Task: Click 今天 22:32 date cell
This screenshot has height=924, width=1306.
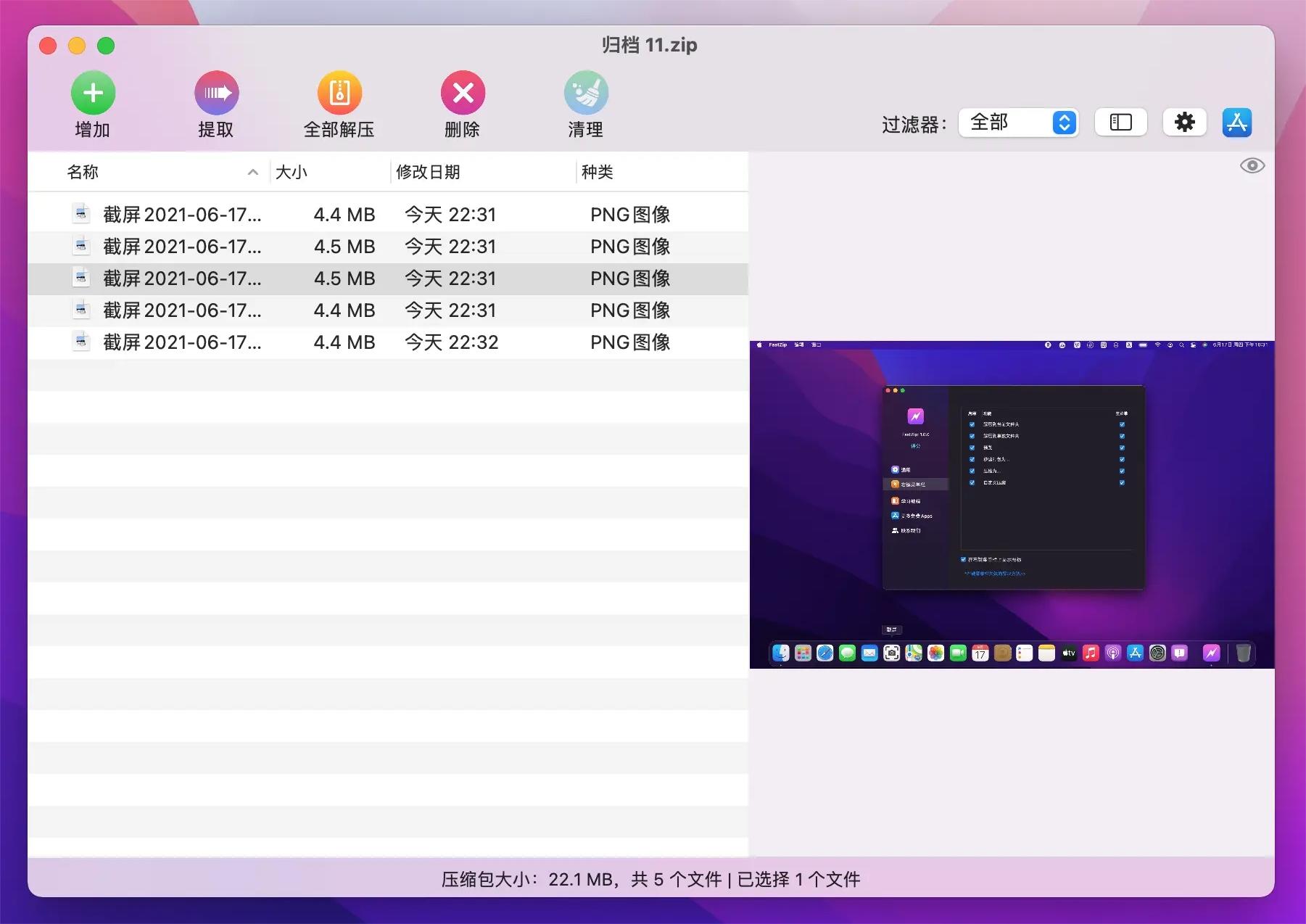Action: pyautogui.click(x=451, y=342)
